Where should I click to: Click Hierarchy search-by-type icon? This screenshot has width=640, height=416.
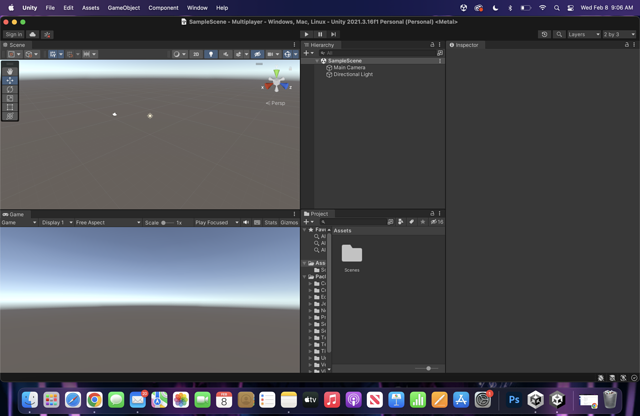440,53
